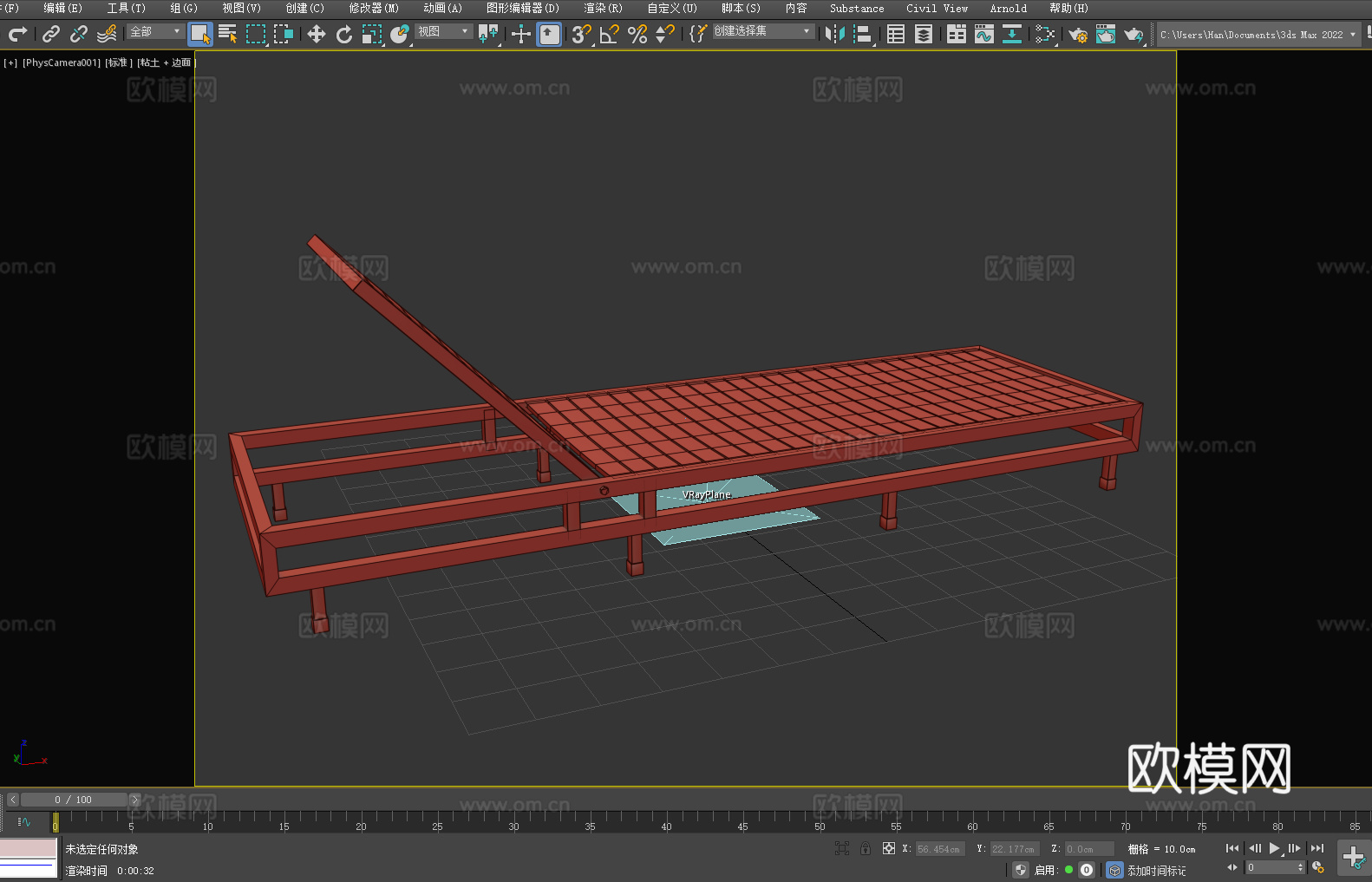
Task: Open the 视图(V) menu
Action: pos(241,8)
